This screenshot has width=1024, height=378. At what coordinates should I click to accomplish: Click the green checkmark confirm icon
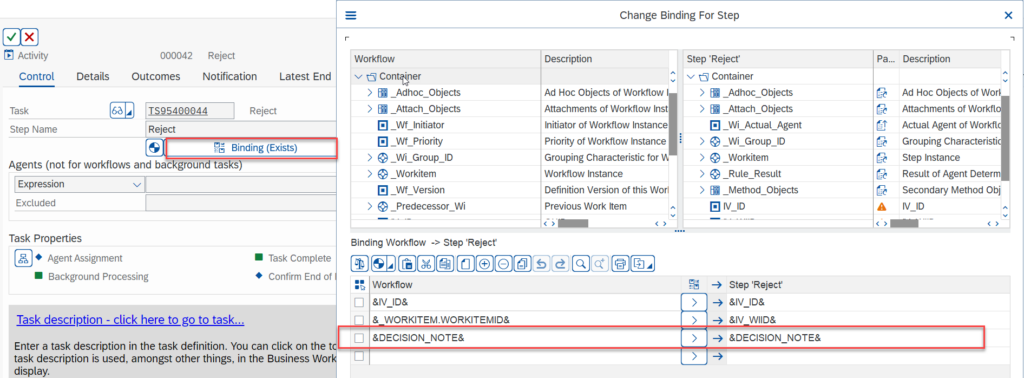coord(12,37)
